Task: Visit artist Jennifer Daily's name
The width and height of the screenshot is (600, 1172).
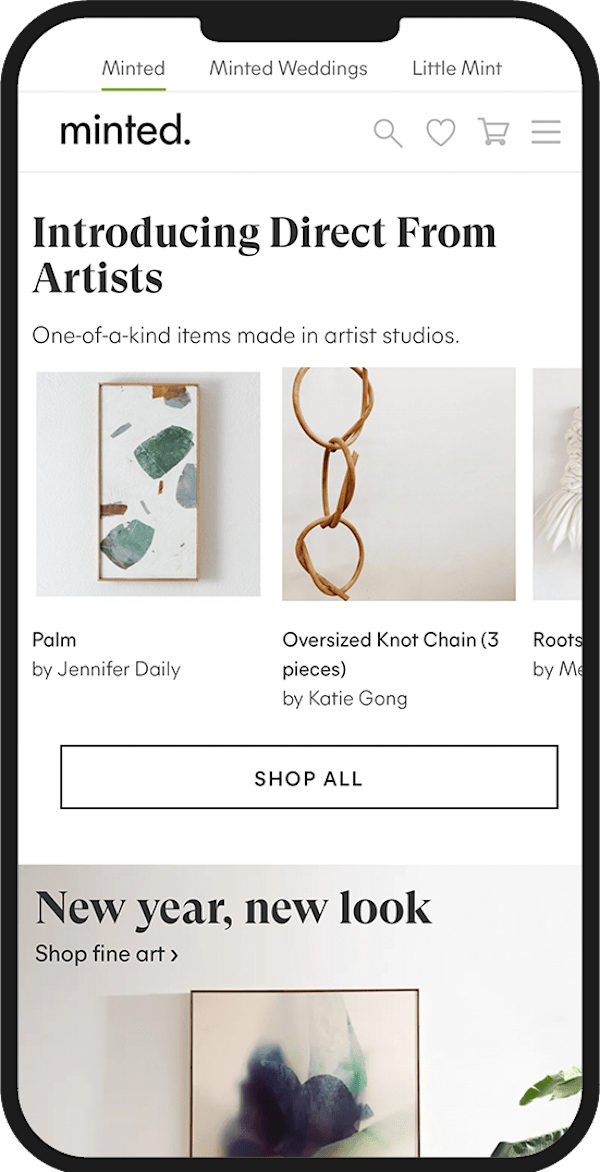Action: point(106,669)
